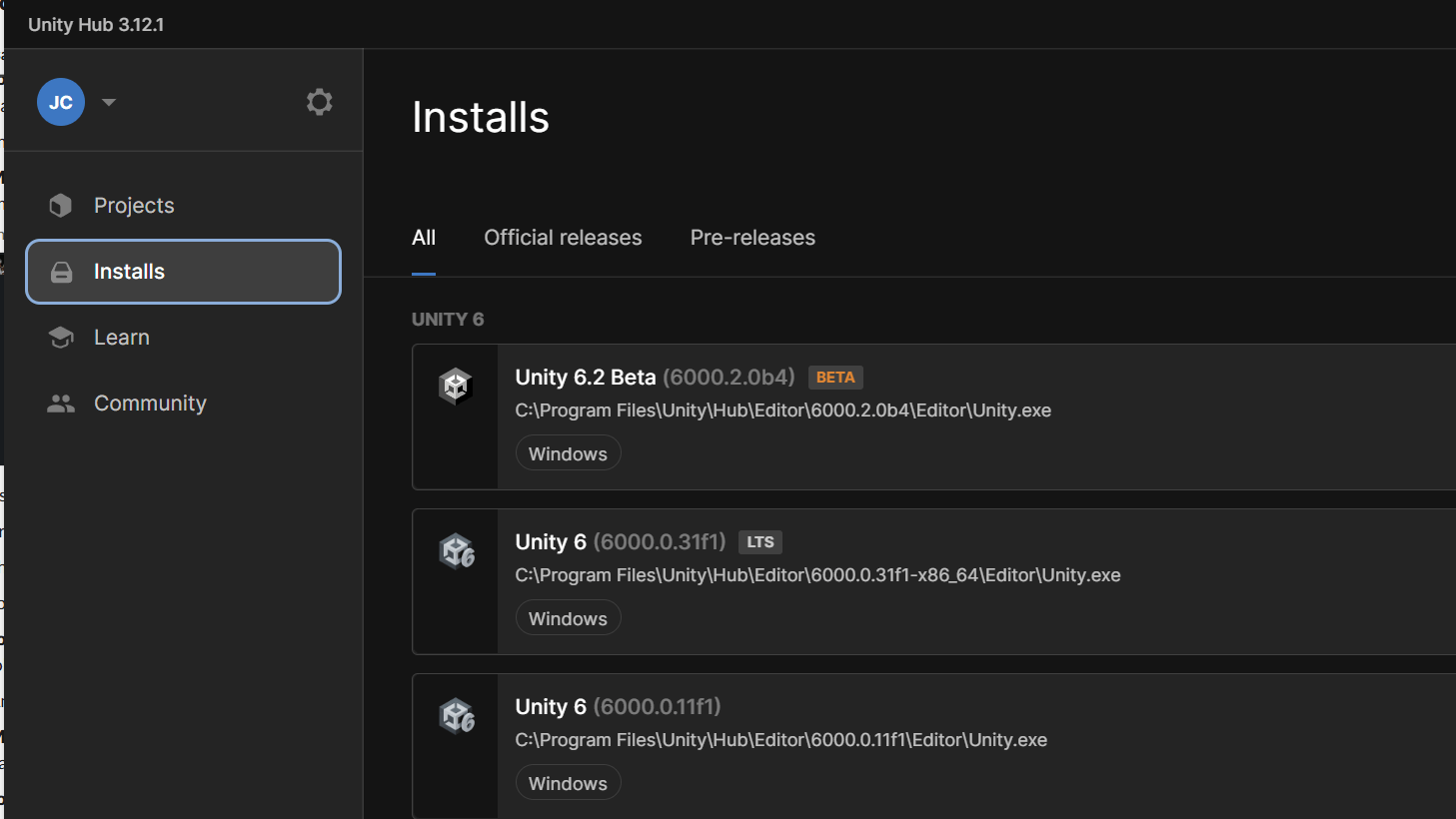
Task: Switch to the All tab
Action: [424, 238]
